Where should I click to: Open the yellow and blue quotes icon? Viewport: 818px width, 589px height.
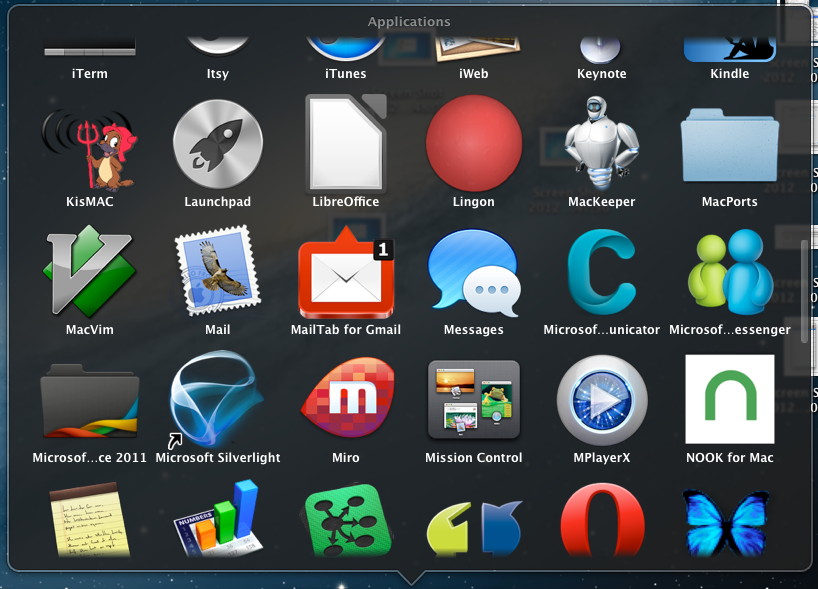coord(474,528)
